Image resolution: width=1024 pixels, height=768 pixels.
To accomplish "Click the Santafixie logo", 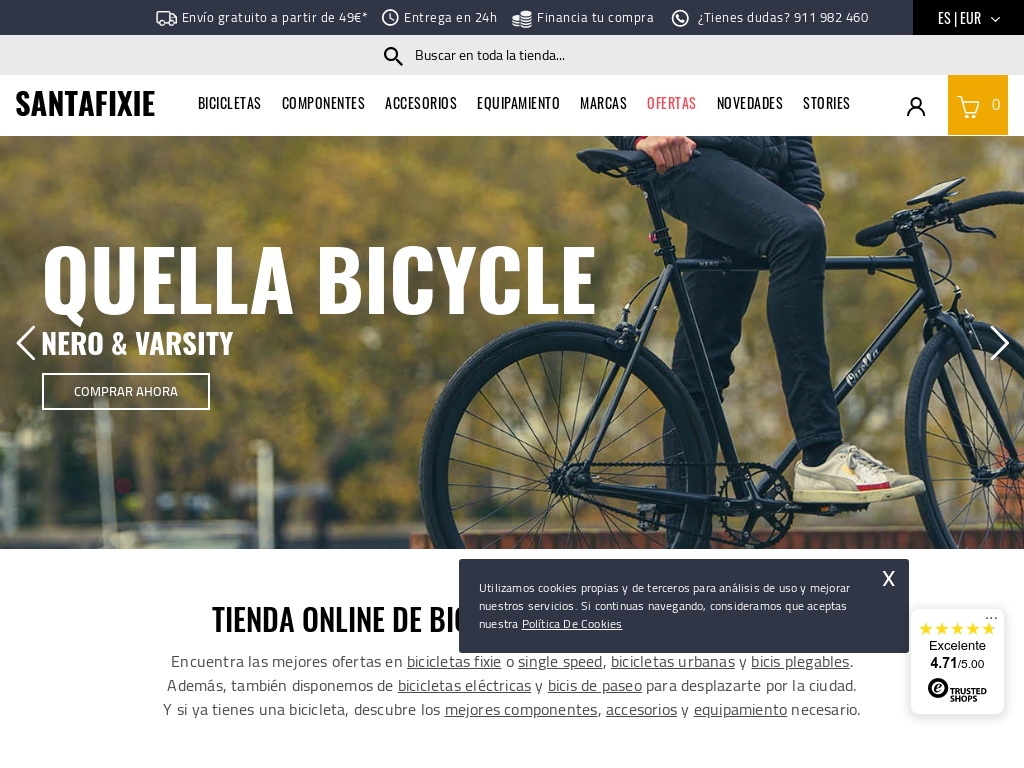I will point(86,104).
